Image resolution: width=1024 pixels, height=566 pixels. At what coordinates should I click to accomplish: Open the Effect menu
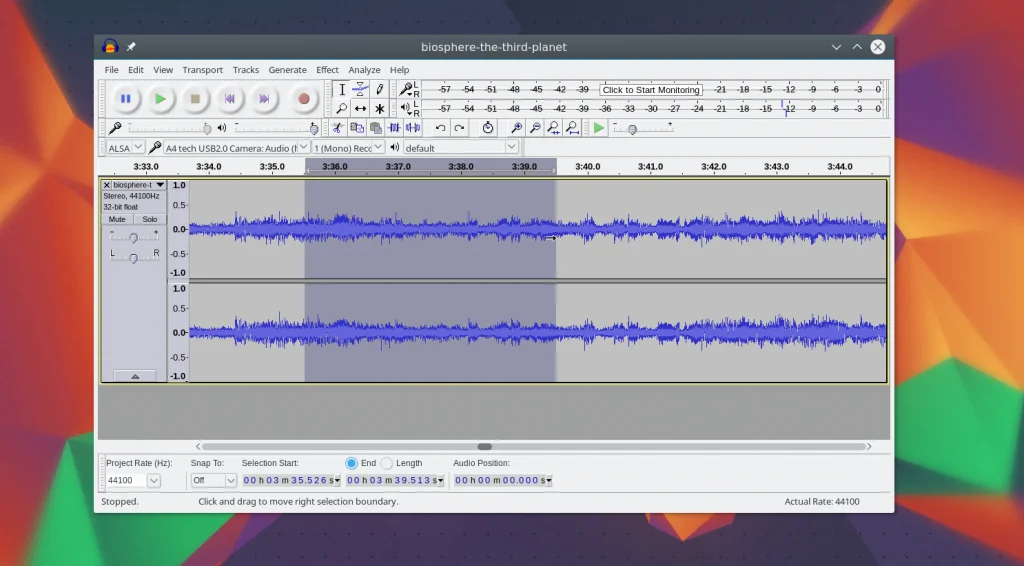pos(327,70)
